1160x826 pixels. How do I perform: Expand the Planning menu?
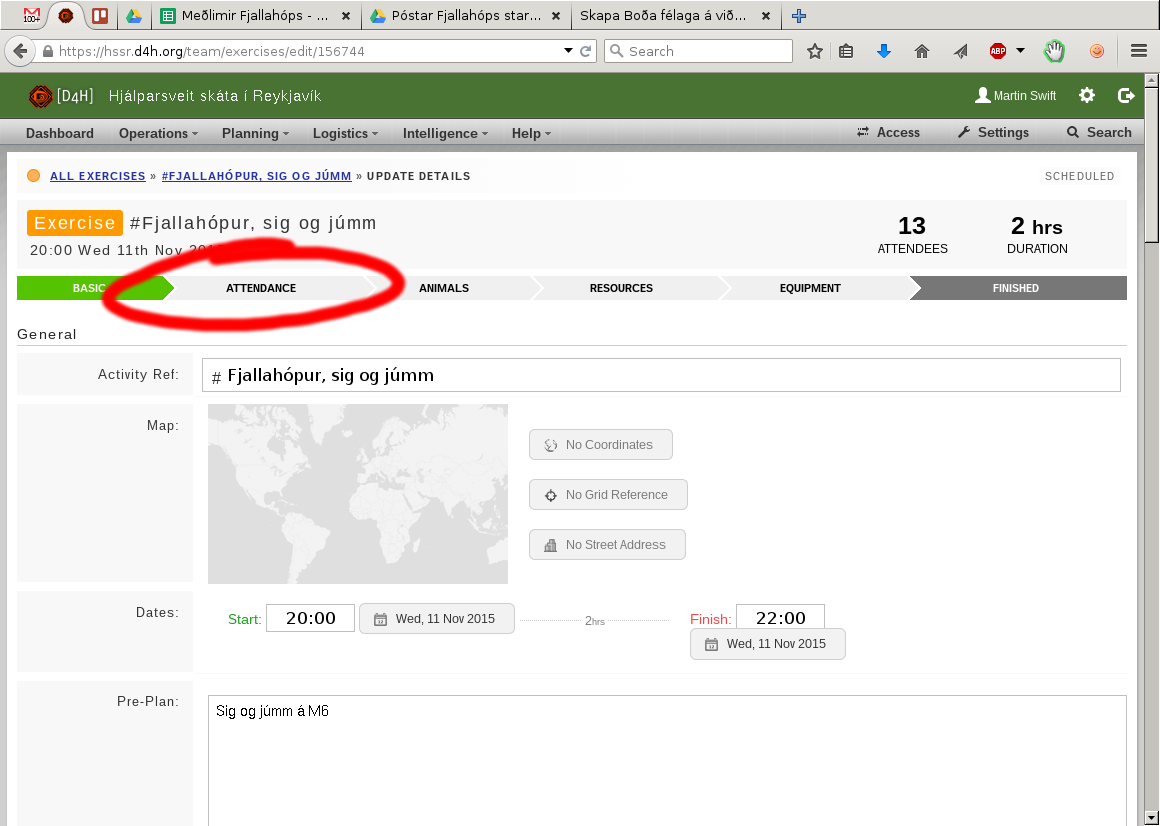pos(255,133)
